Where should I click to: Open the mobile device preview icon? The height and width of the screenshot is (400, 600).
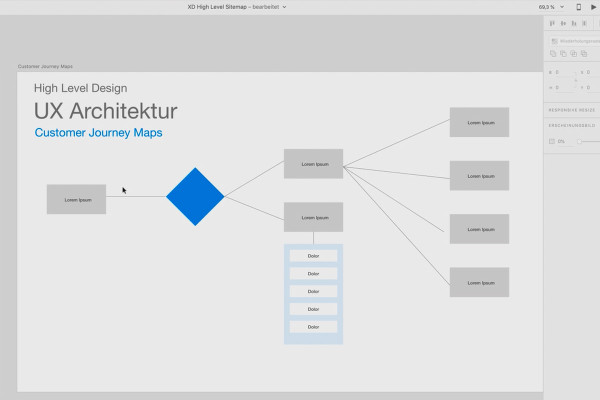pyautogui.click(x=579, y=7)
